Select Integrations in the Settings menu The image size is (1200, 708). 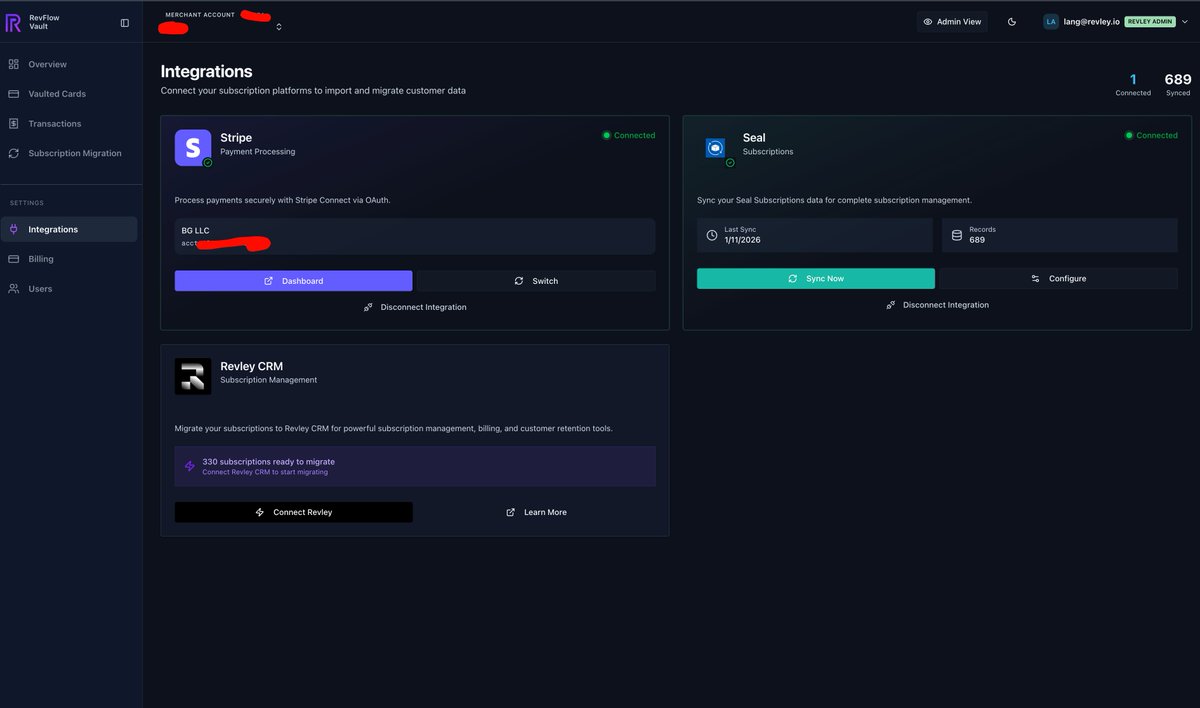70,229
